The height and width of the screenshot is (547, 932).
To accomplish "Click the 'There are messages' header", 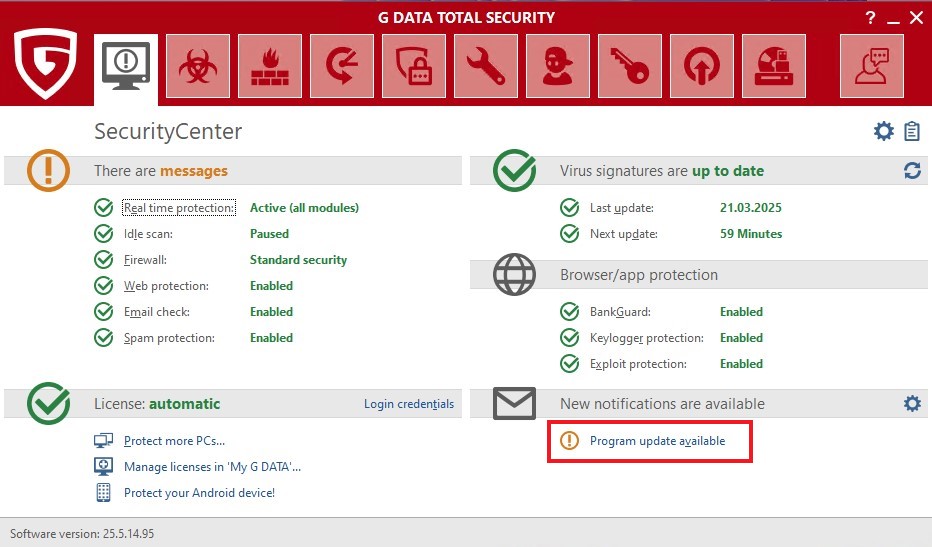I will point(160,171).
